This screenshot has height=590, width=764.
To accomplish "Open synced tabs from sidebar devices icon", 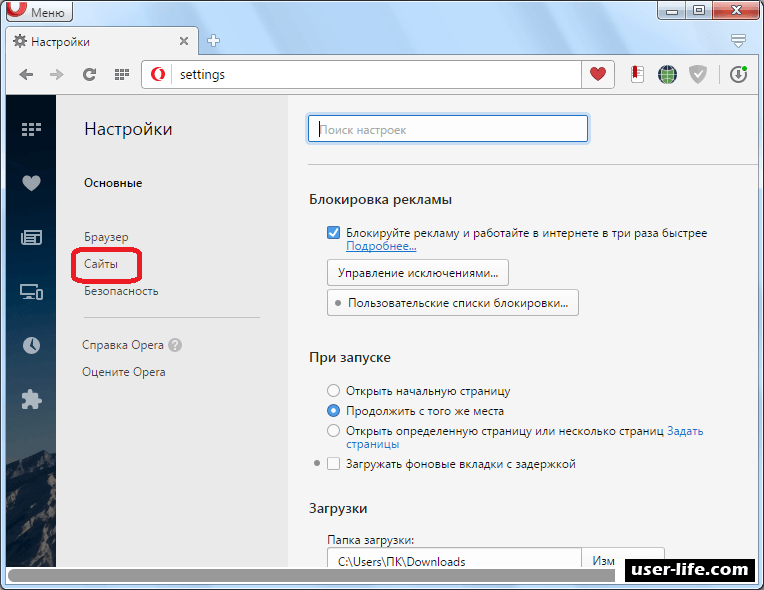I will coord(31,292).
